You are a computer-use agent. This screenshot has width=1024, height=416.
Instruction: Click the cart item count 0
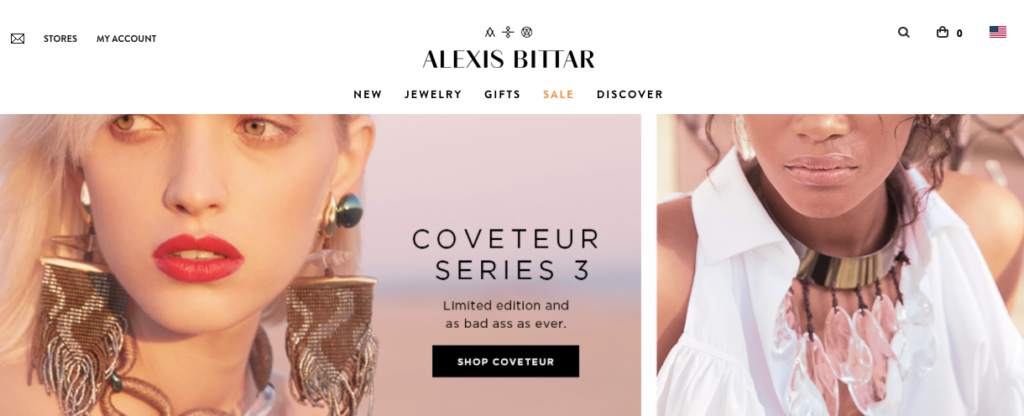pyautogui.click(x=959, y=33)
